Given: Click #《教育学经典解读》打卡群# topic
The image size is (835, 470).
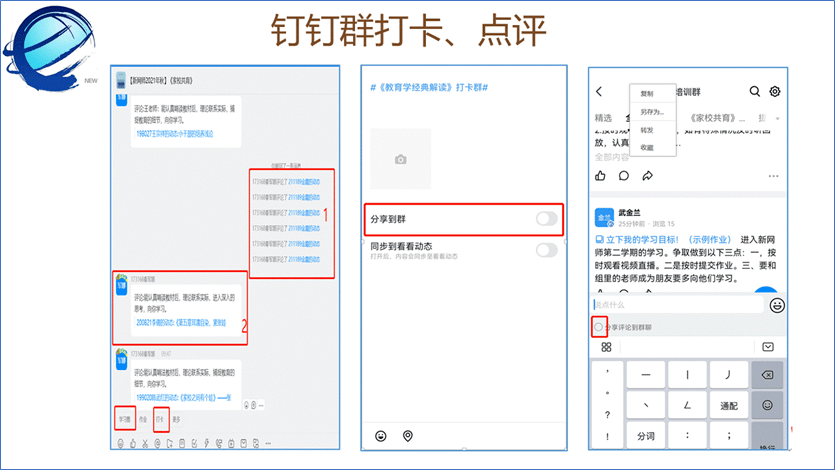Looking at the screenshot, I should [x=429, y=87].
